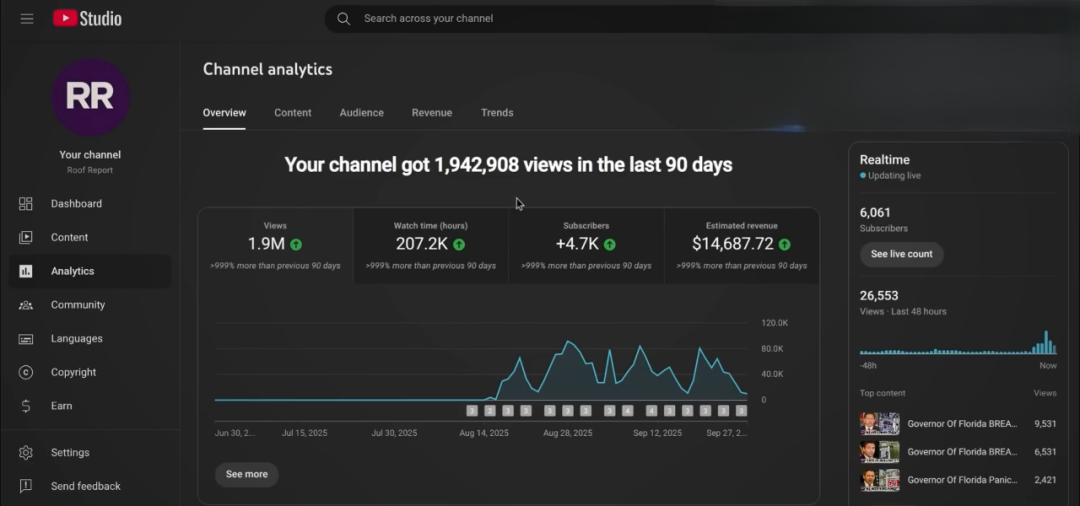
Task: Open the Copyright section icon
Action: coord(26,373)
